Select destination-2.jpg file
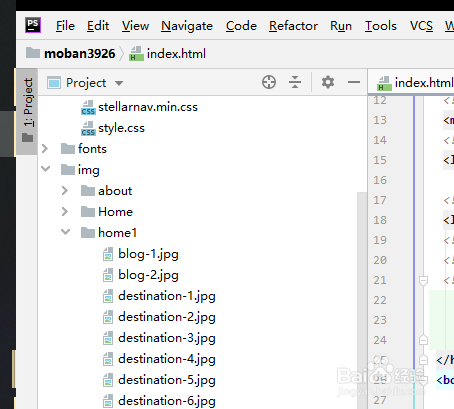Screen dimensions: 454x409 point(159,317)
